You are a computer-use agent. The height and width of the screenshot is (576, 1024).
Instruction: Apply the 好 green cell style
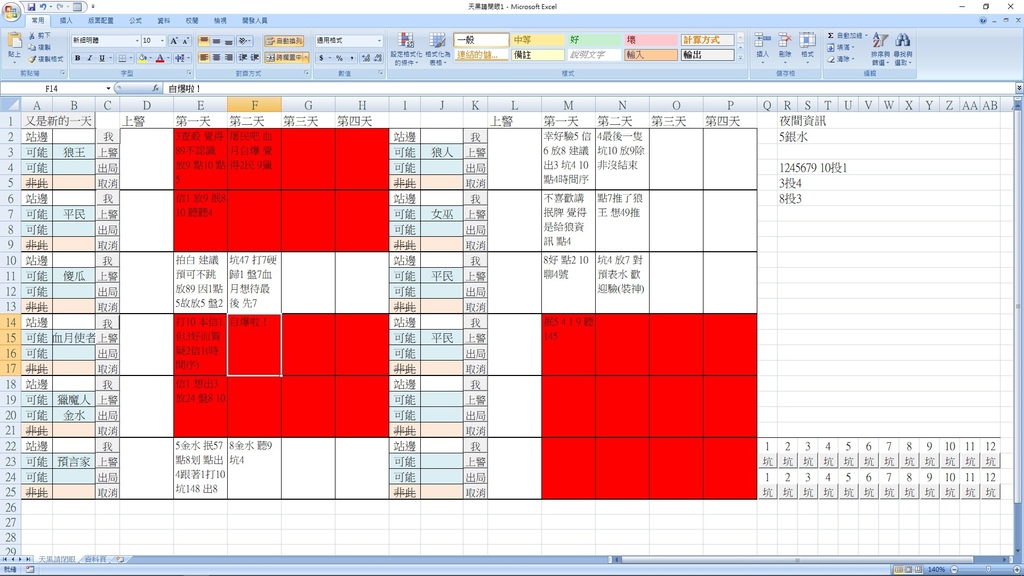click(594, 40)
